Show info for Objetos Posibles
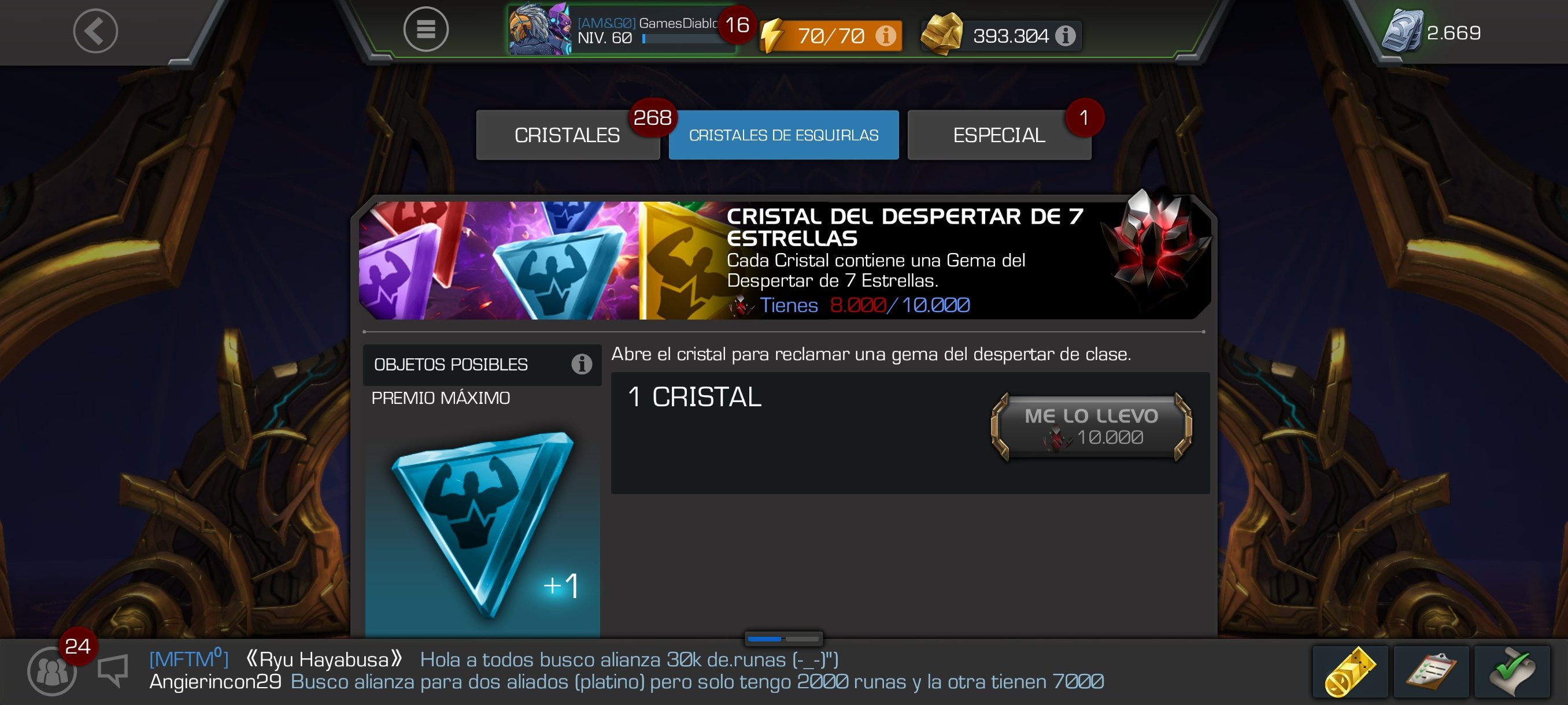 (581, 363)
